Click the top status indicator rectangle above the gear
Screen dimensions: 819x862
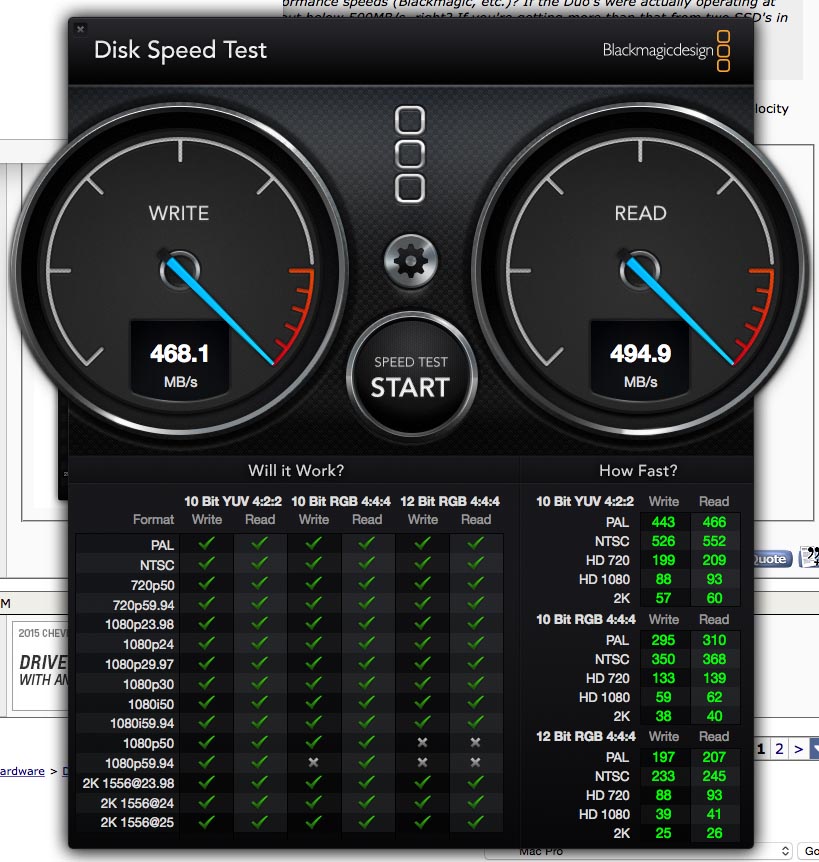[x=410, y=120]
